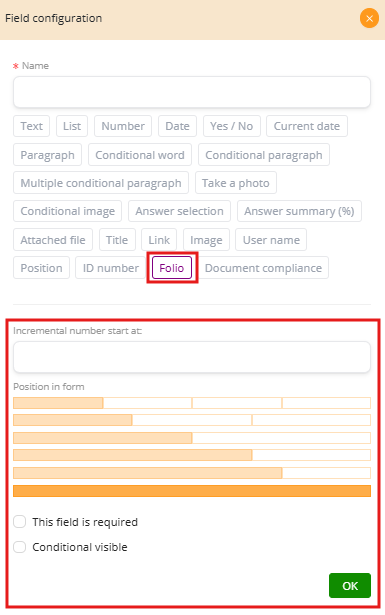The image size is (385, 615).
Task: Select the Take a photo field type
Action: 236,183
